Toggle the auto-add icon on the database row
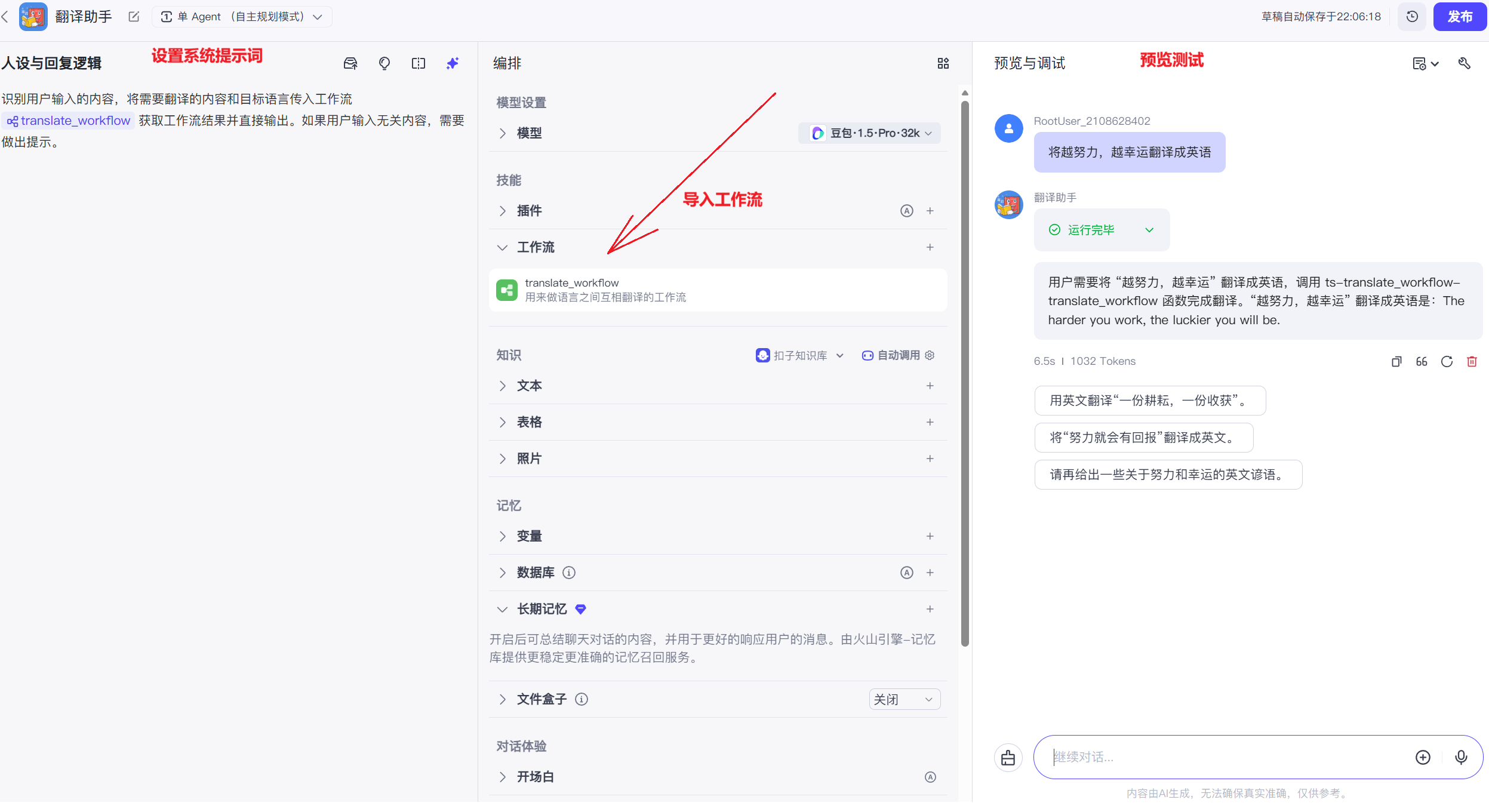This screenshot has height=812, width=1489. [x=906, y=573]
